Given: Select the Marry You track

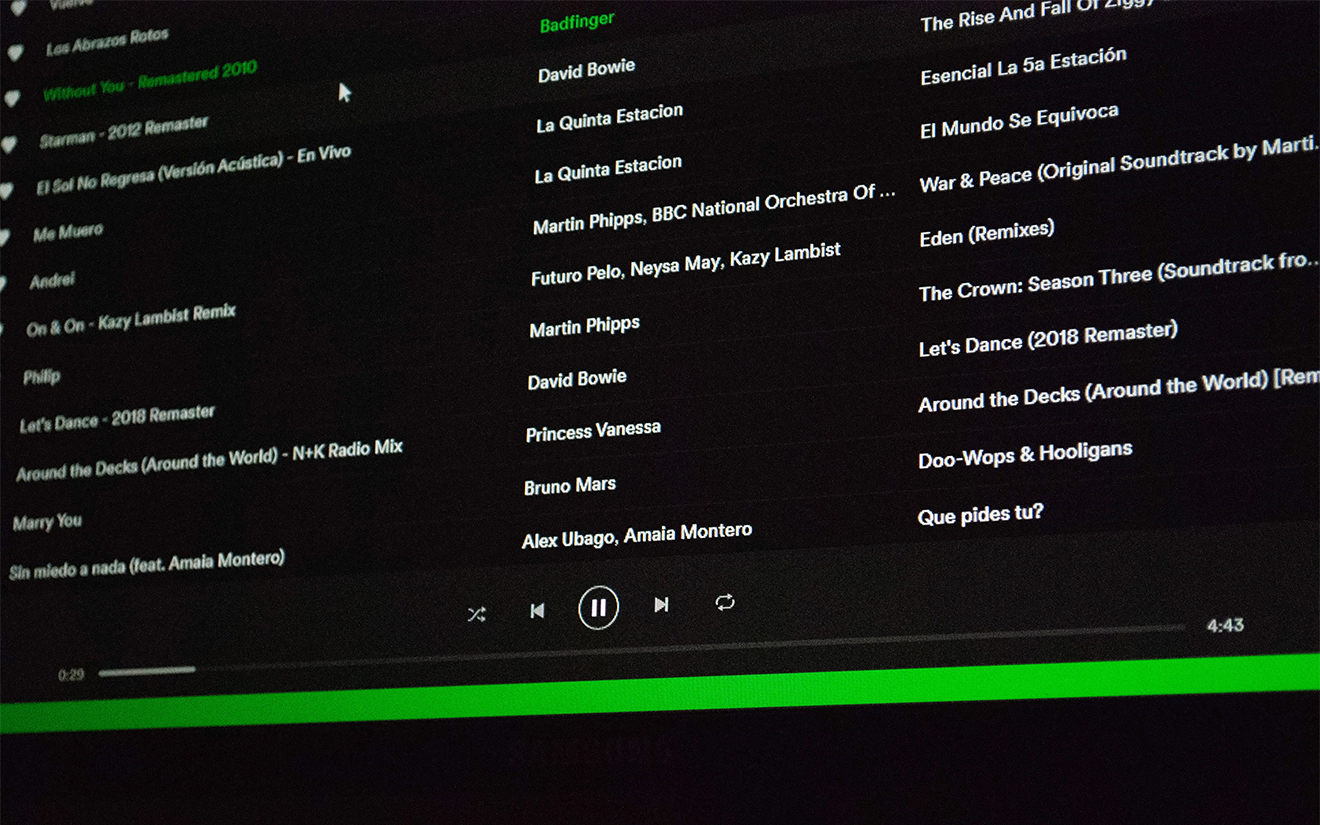Looking at the screenshot, I should click(x=47, y=522).
